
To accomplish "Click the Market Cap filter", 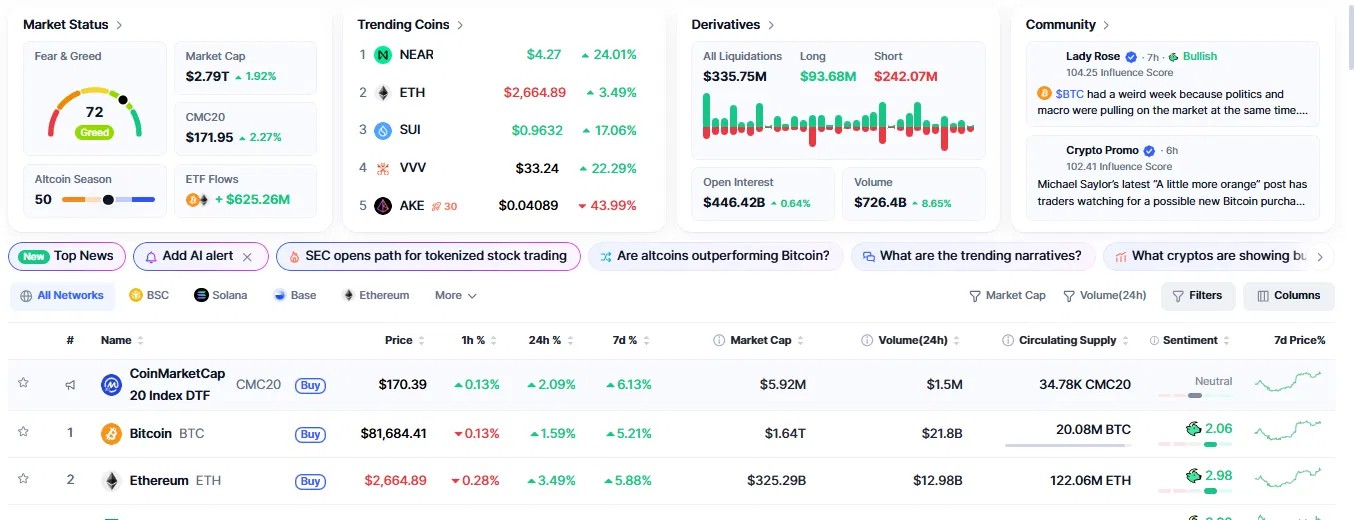I will coord(1007,296).
